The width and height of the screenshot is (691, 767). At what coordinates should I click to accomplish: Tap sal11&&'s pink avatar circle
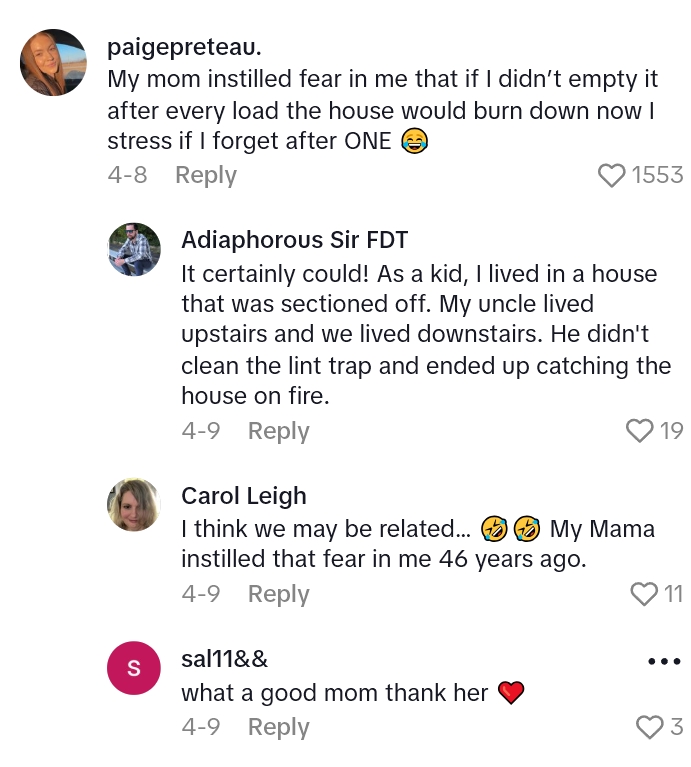point(134,668)
